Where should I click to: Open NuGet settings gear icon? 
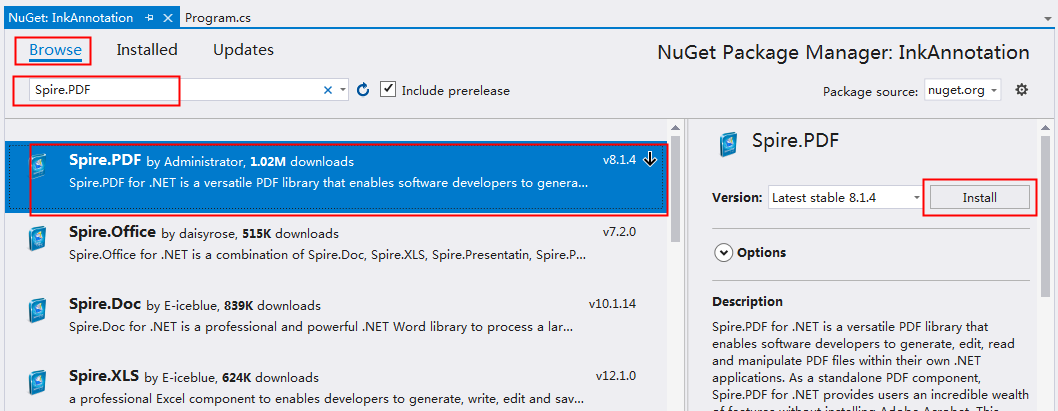pos(1021,90)
